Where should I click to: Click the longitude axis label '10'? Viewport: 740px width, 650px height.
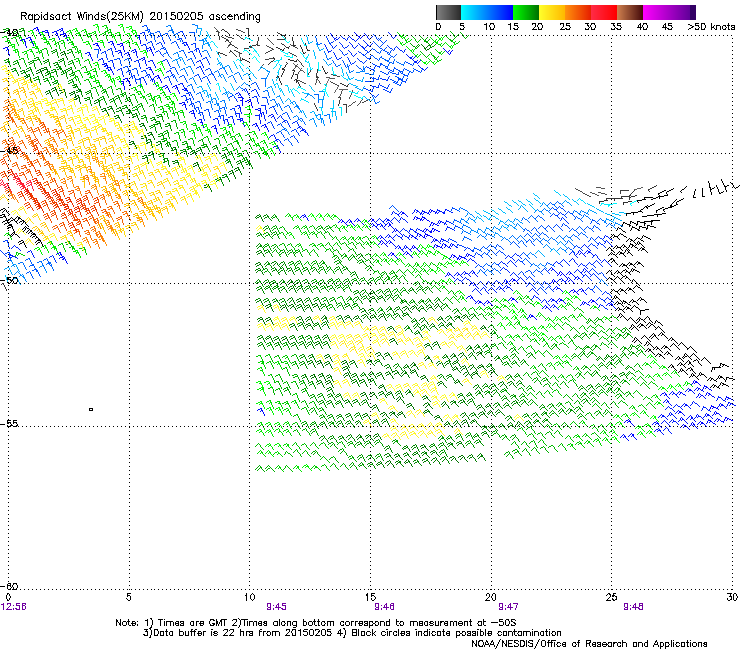[x=249, y=597]
